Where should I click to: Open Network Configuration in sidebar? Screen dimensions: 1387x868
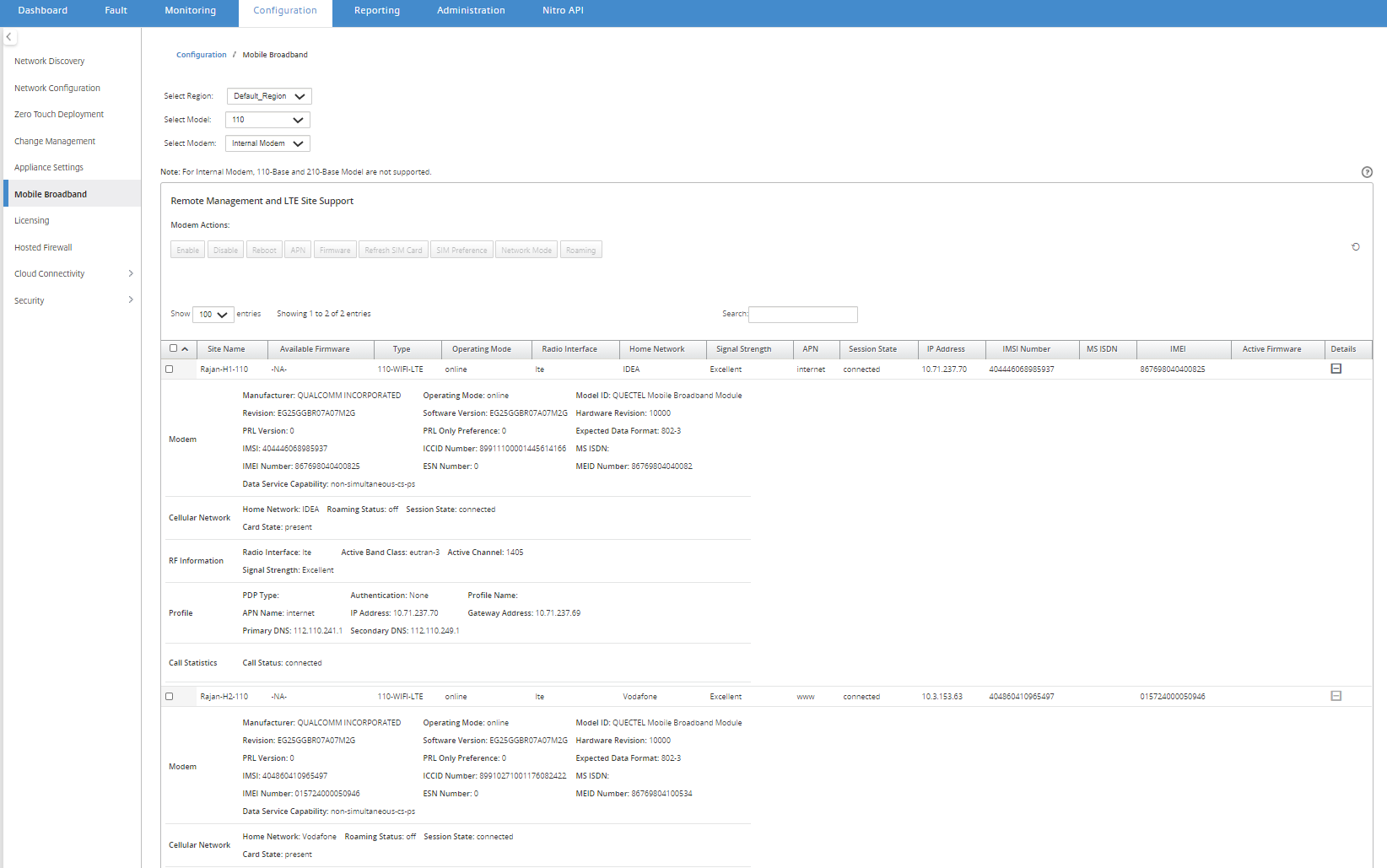point(57,88)
